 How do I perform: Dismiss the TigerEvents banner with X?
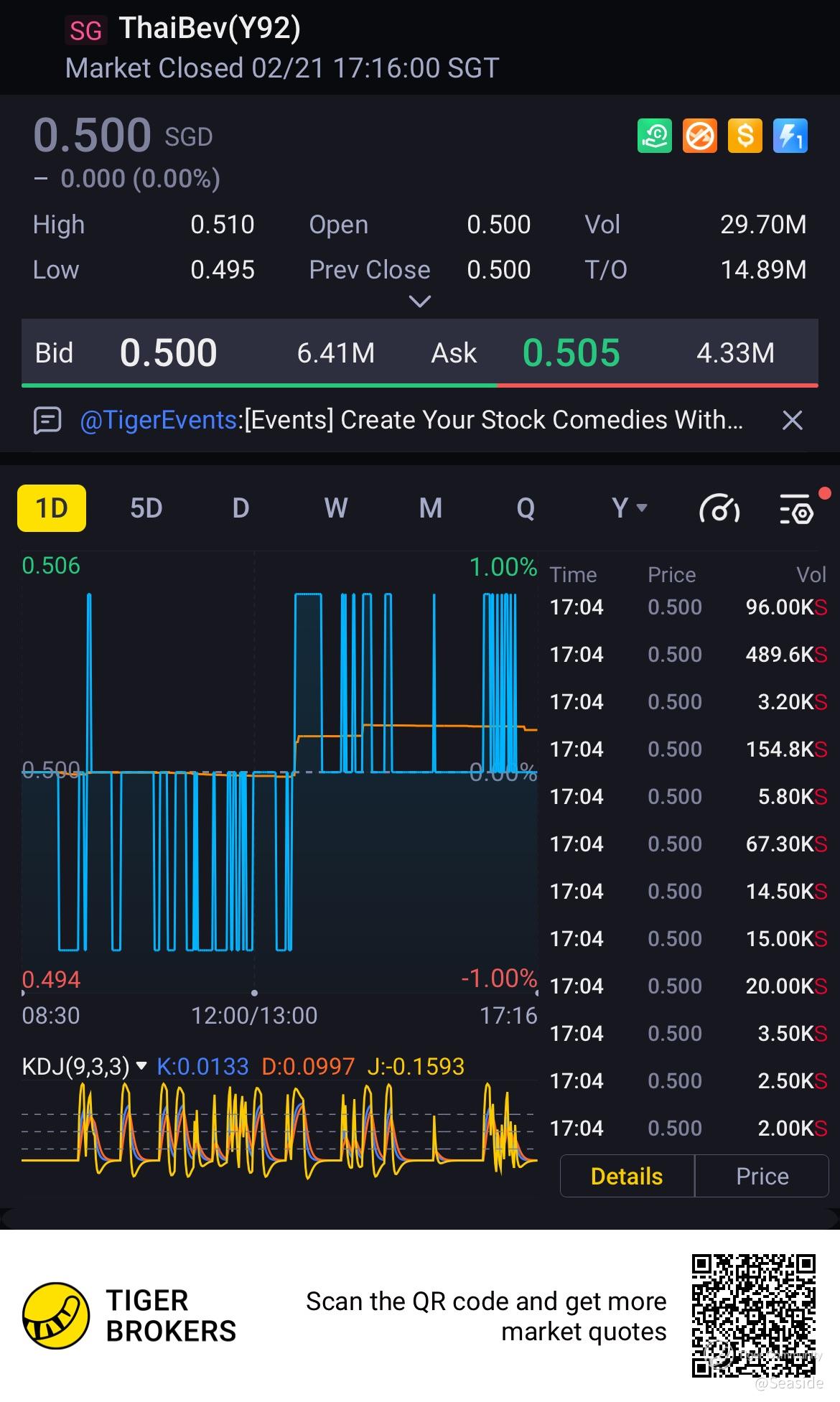coord(792,420)
